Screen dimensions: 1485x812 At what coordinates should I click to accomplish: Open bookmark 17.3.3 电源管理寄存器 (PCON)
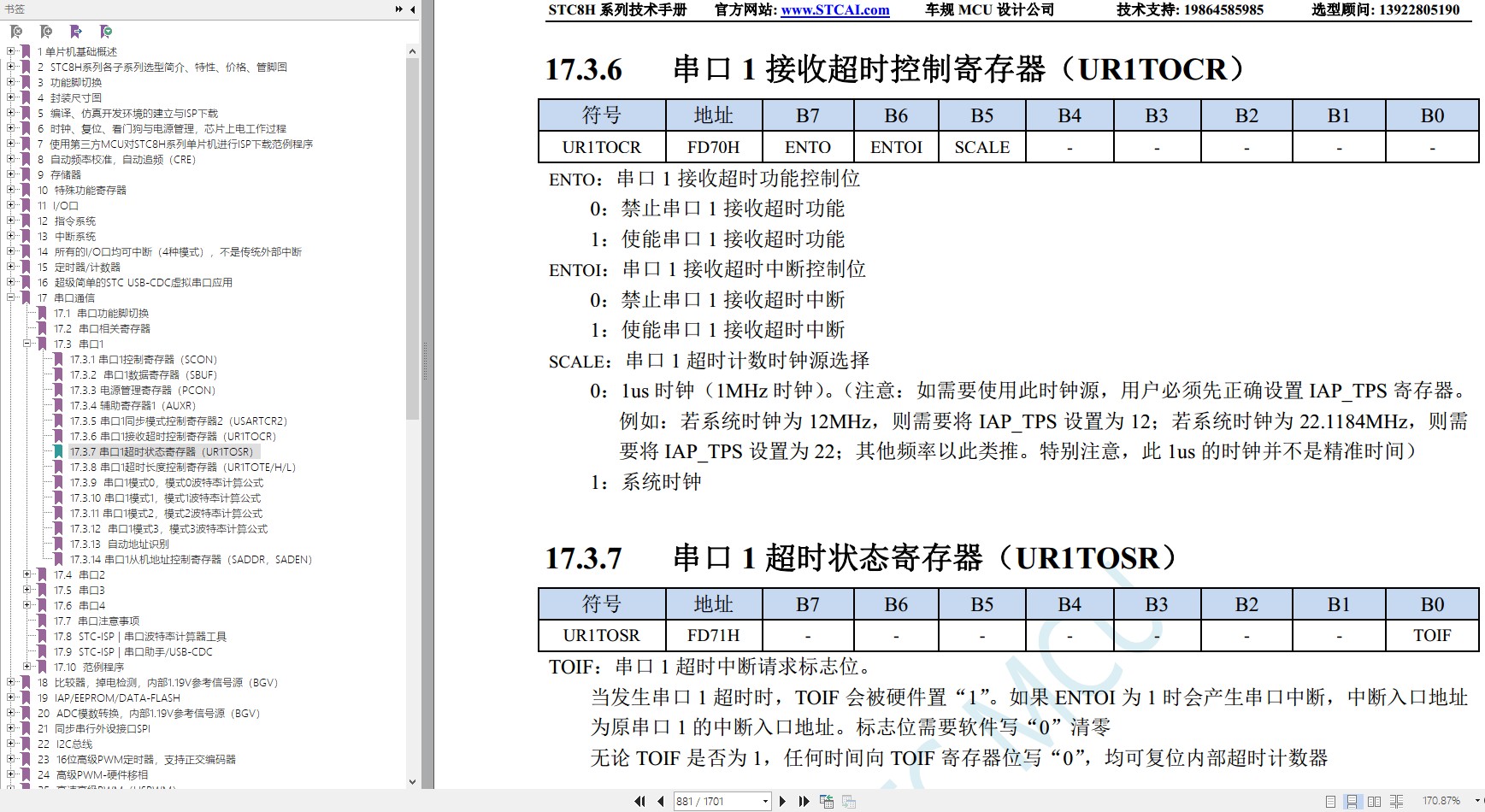click(x=143, y=391)
